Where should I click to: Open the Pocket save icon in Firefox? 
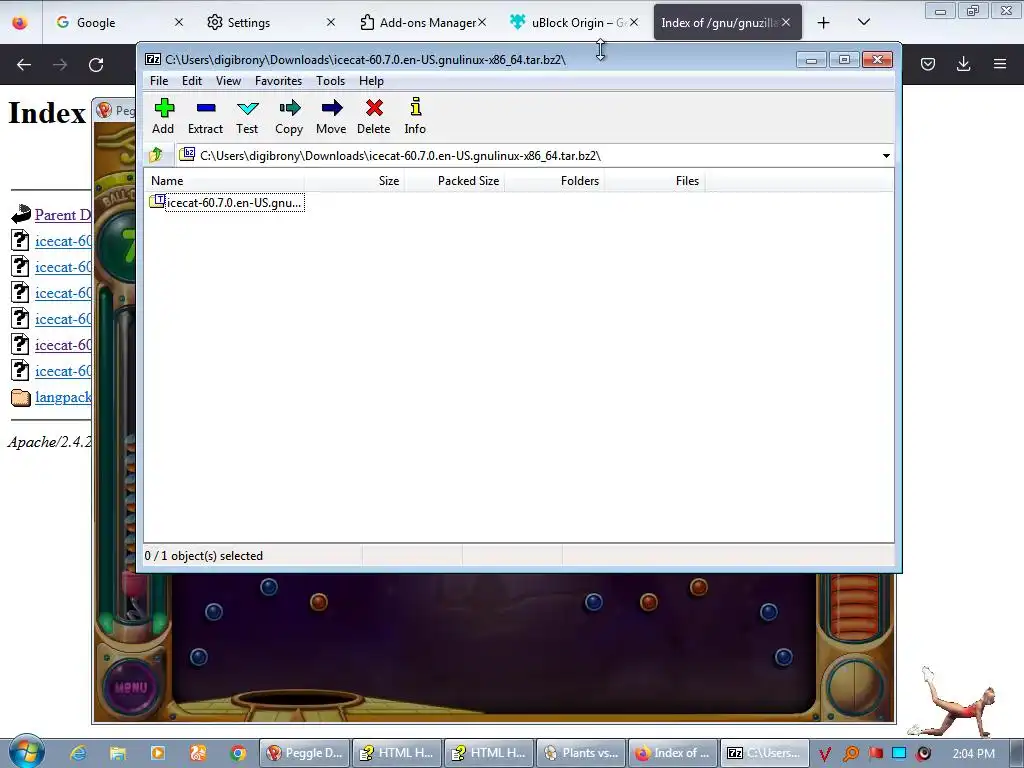(x=928, y=64)
